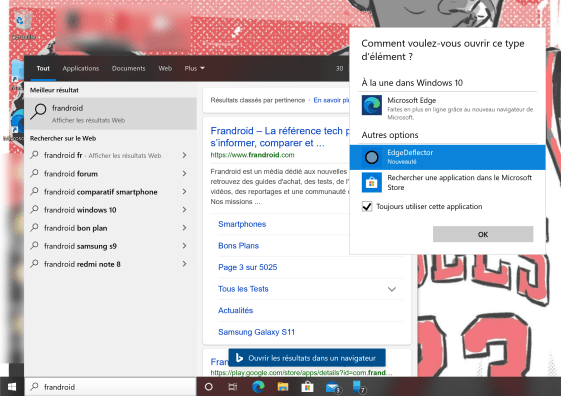Click magnifier icon beside frandroid best result
The height and width of the screenshot is (396, 561).
coord(38,111)
